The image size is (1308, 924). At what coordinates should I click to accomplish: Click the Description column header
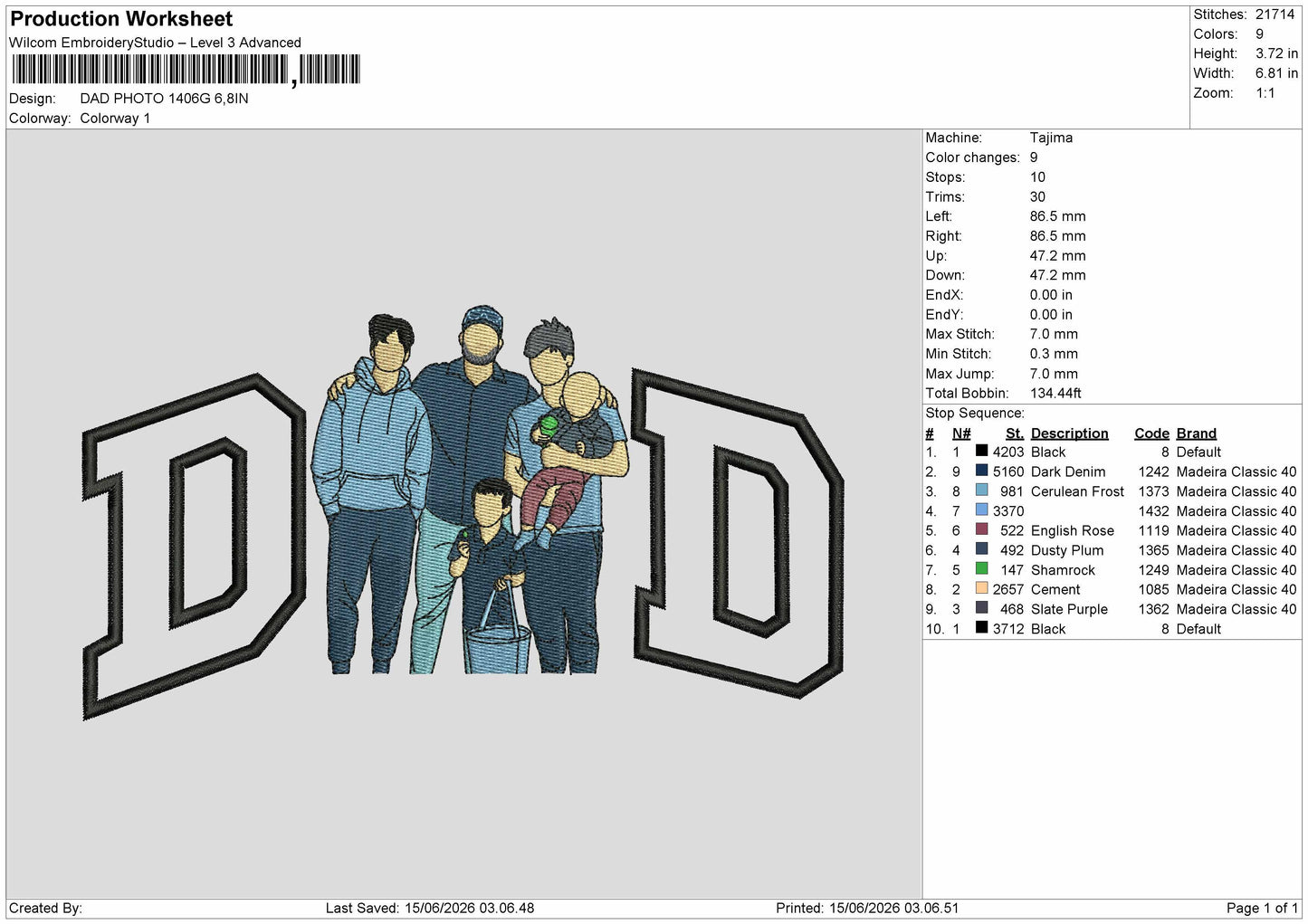coord(1069,433)
